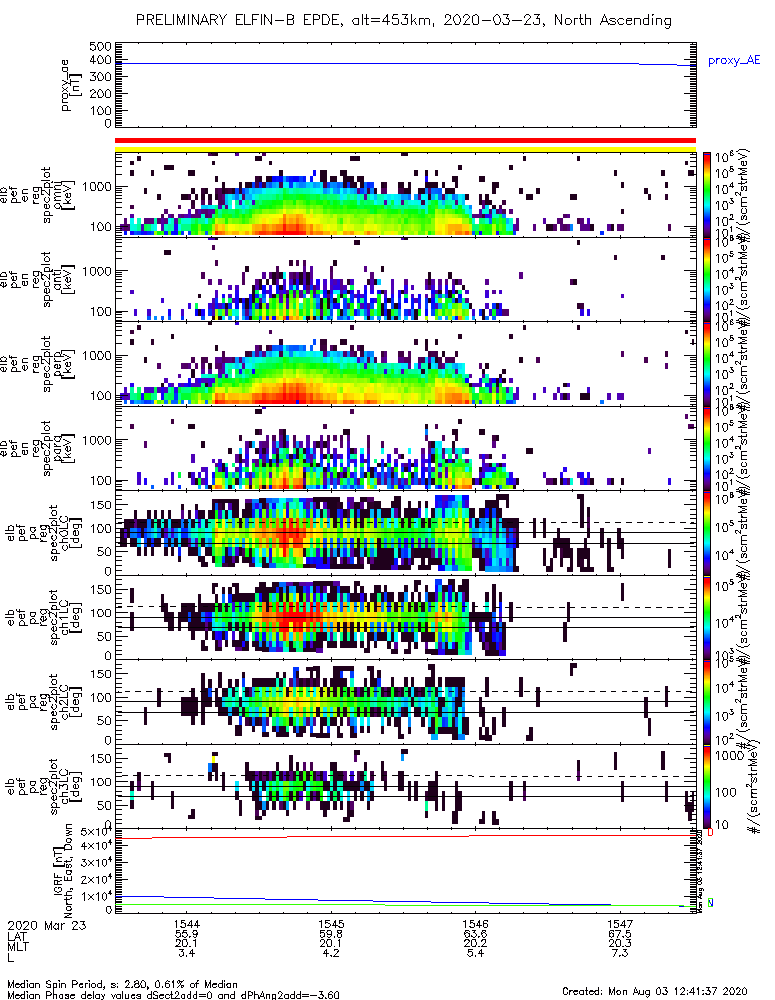The height and width of the screenshot is (1000, 775).
Task: Select the red Down line in IGRF panel
Action: [x=405, y=836]
